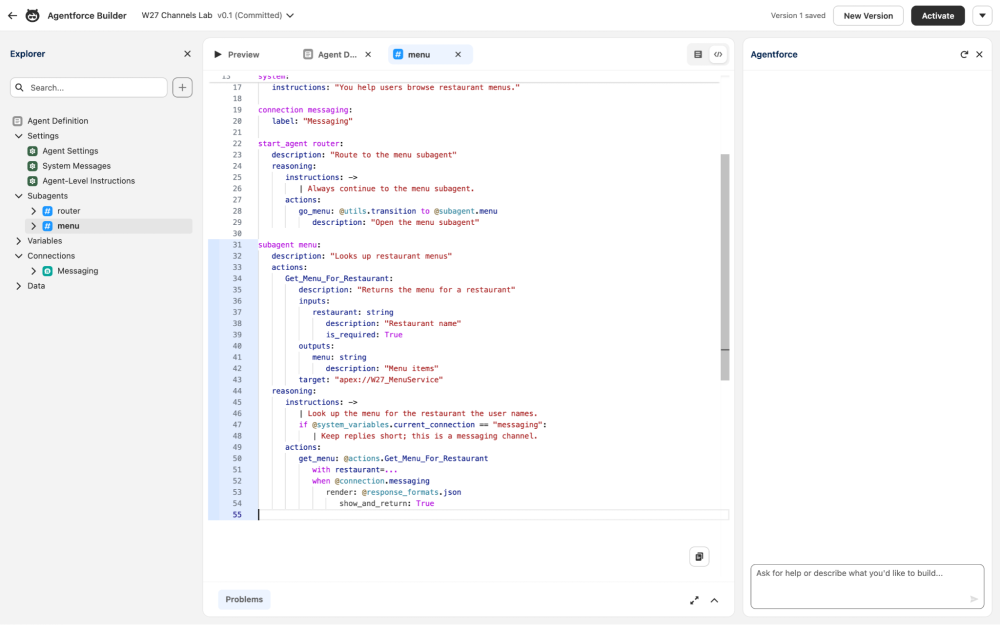1000x625 pixels.
Task: Switch to canvas document view
Action: click(698, 54)
